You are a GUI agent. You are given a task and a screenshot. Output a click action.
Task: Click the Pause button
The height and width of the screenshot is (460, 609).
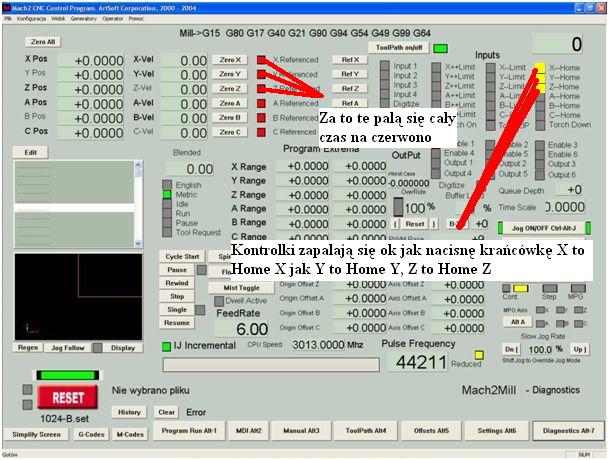(177, 270)
